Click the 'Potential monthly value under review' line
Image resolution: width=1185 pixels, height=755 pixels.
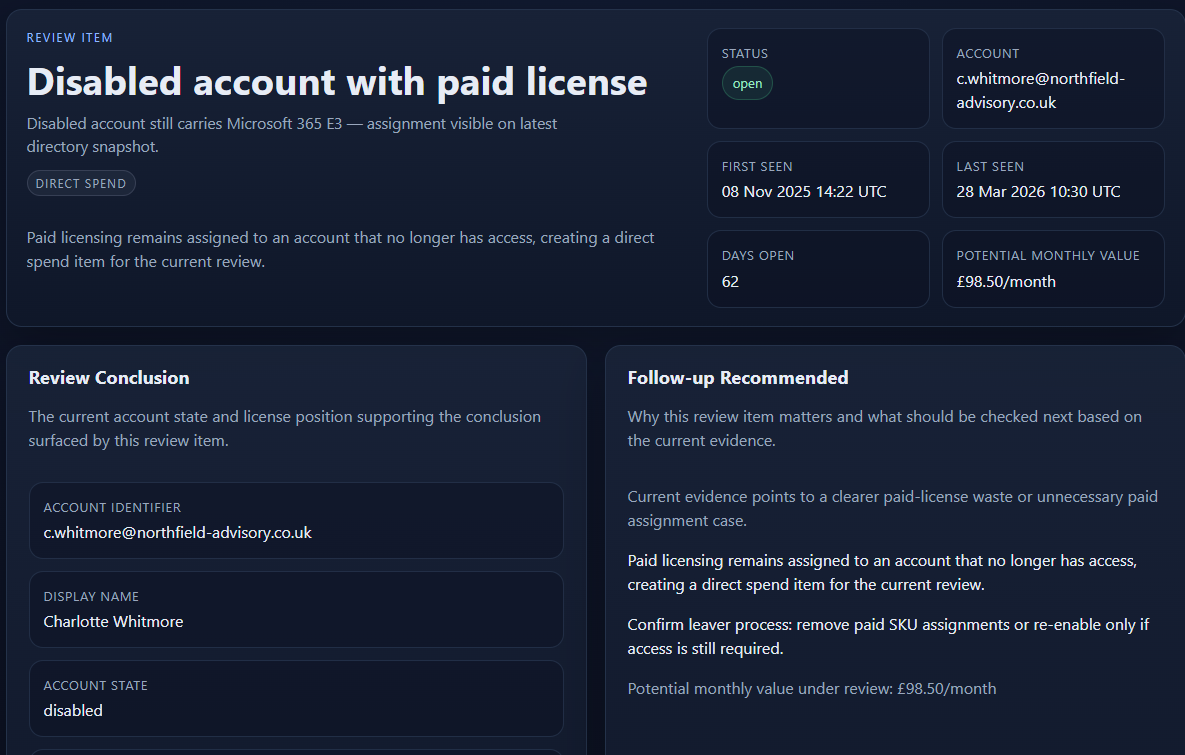click(812, 689)
